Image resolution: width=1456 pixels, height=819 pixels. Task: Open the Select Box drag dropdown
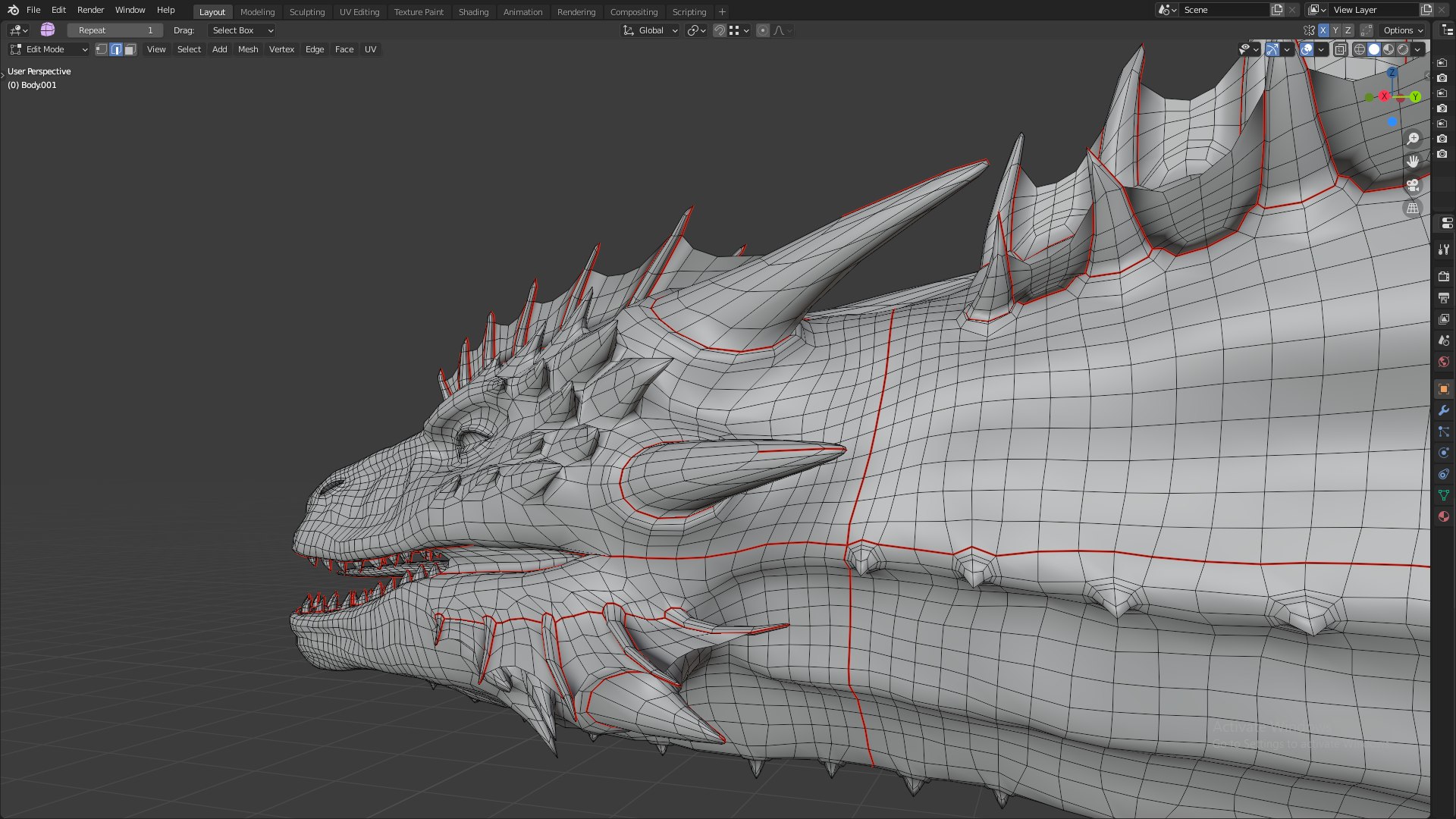(x=241, y=30)
